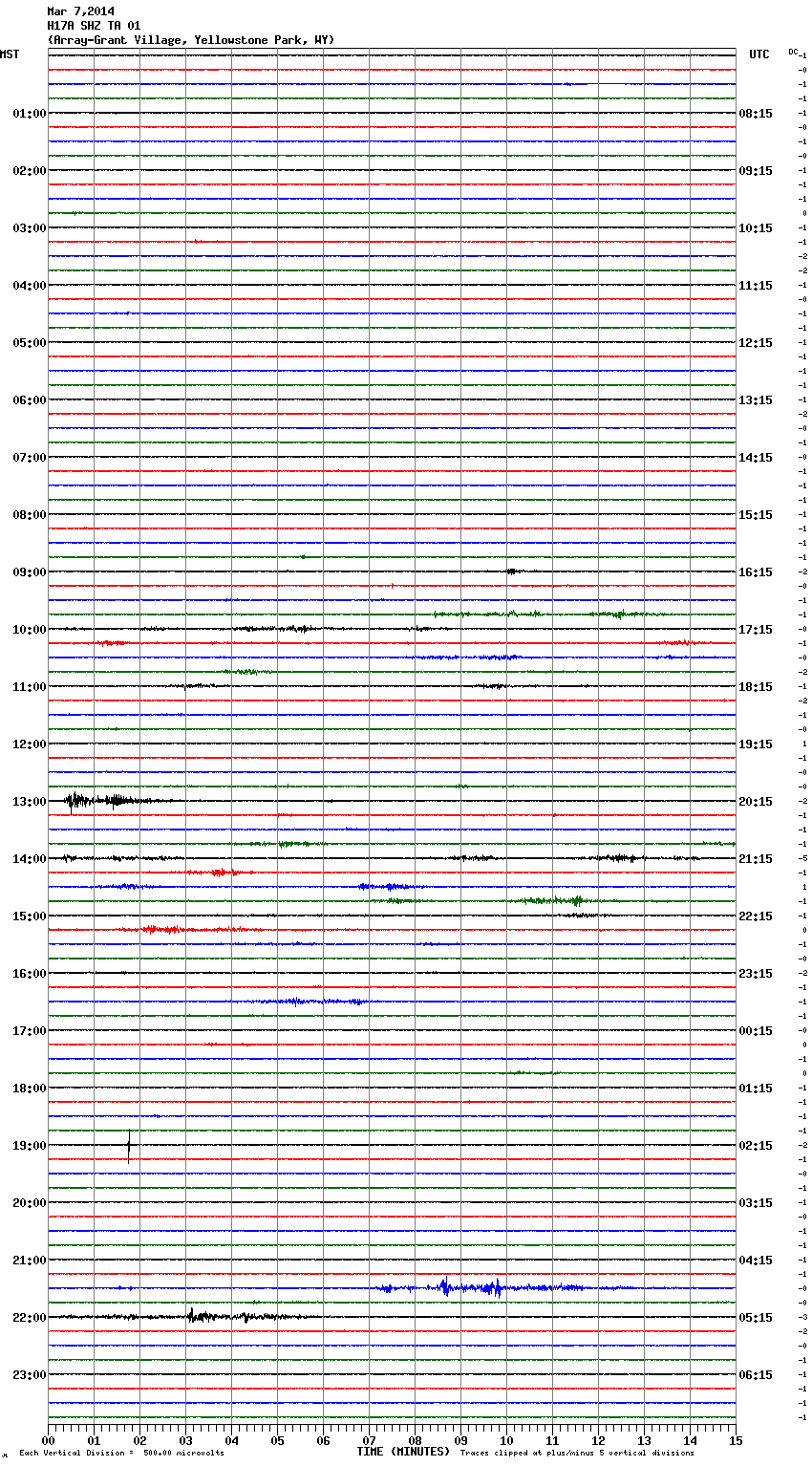Click the DC offset column header
The width and height of the screenshot is (812, 1466).
794,52
